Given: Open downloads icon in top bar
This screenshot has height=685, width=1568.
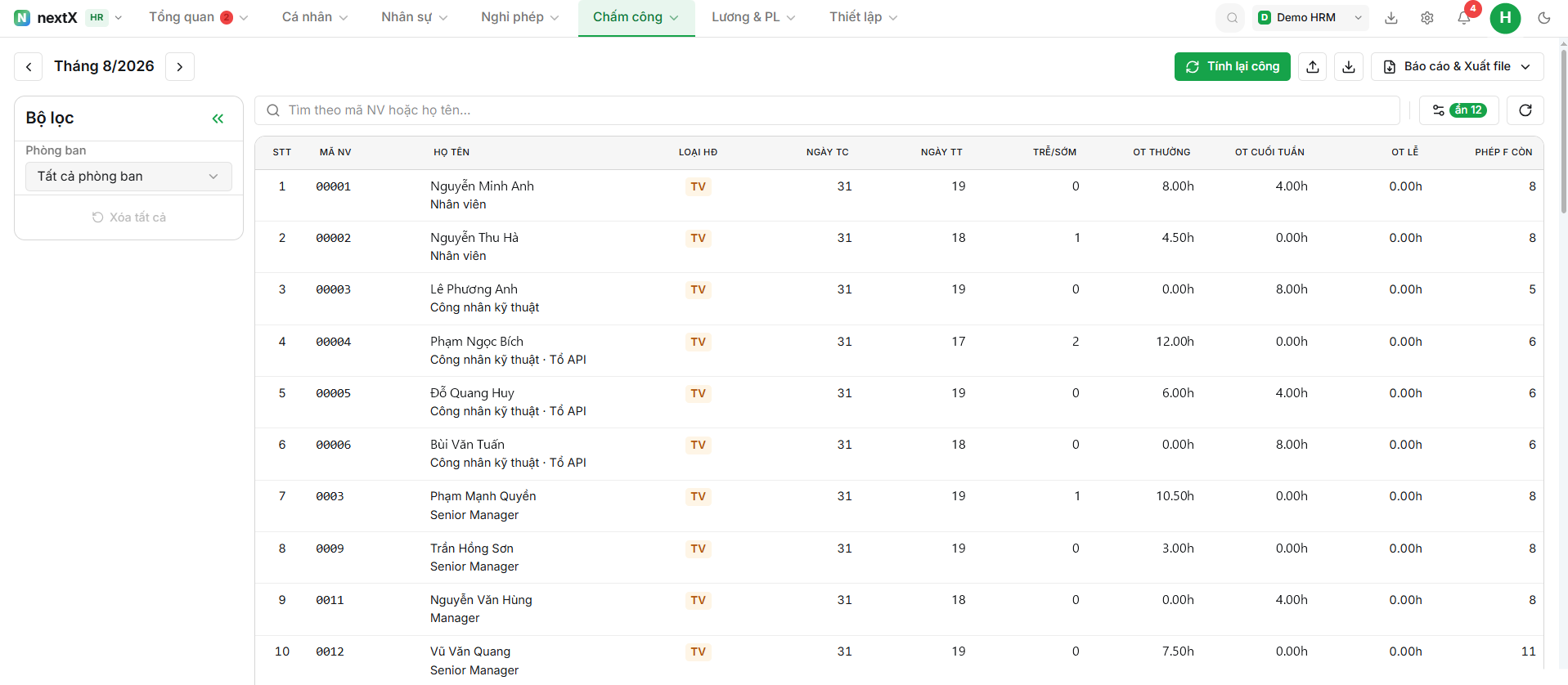Looking at the screenshot, I should pyautogui.click(x=1391, y=18).
